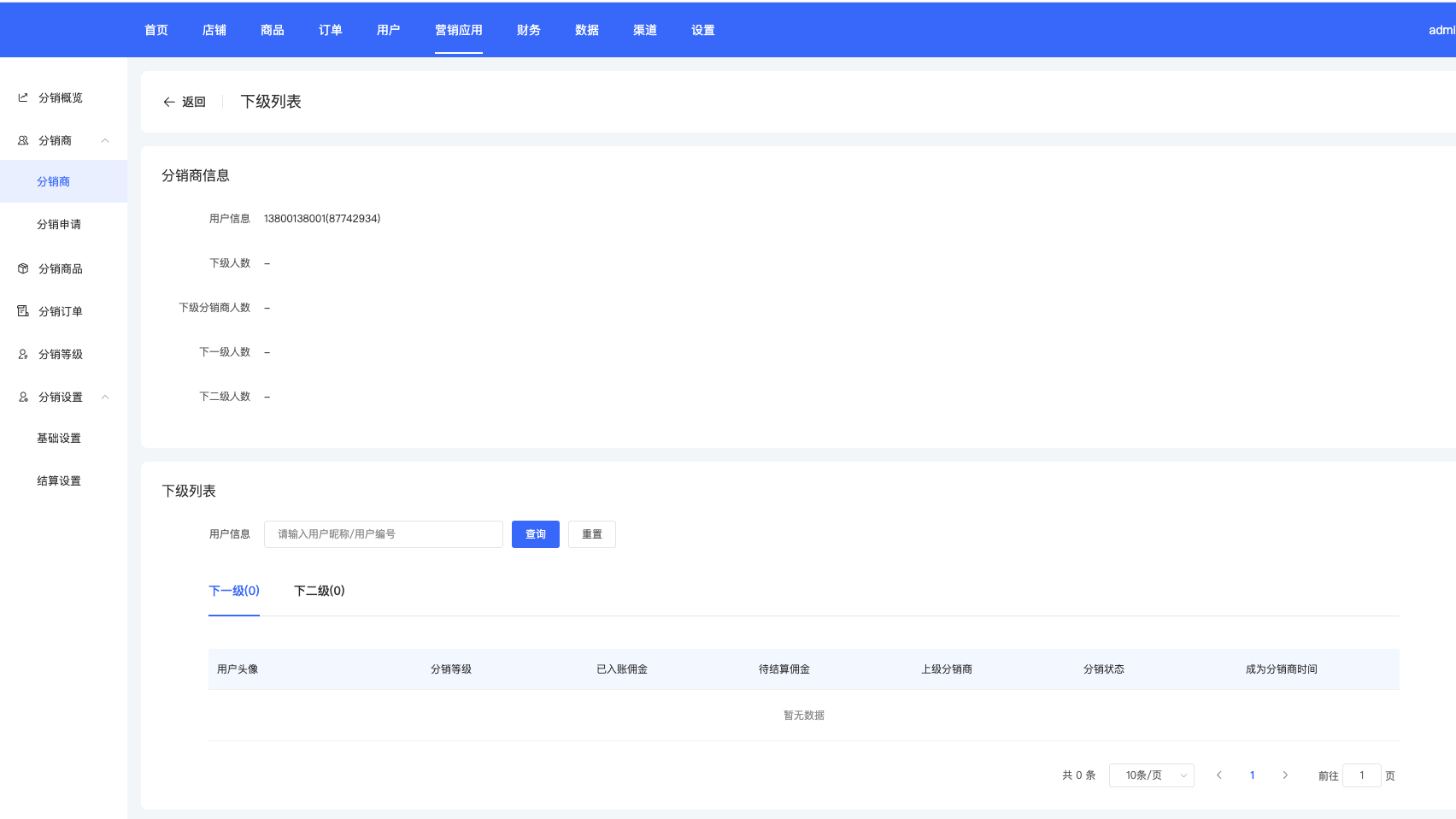This screenshot has height=819, width=1456.
Task: Go to previous page with left arrow
Action: (x=1219, y=775)
